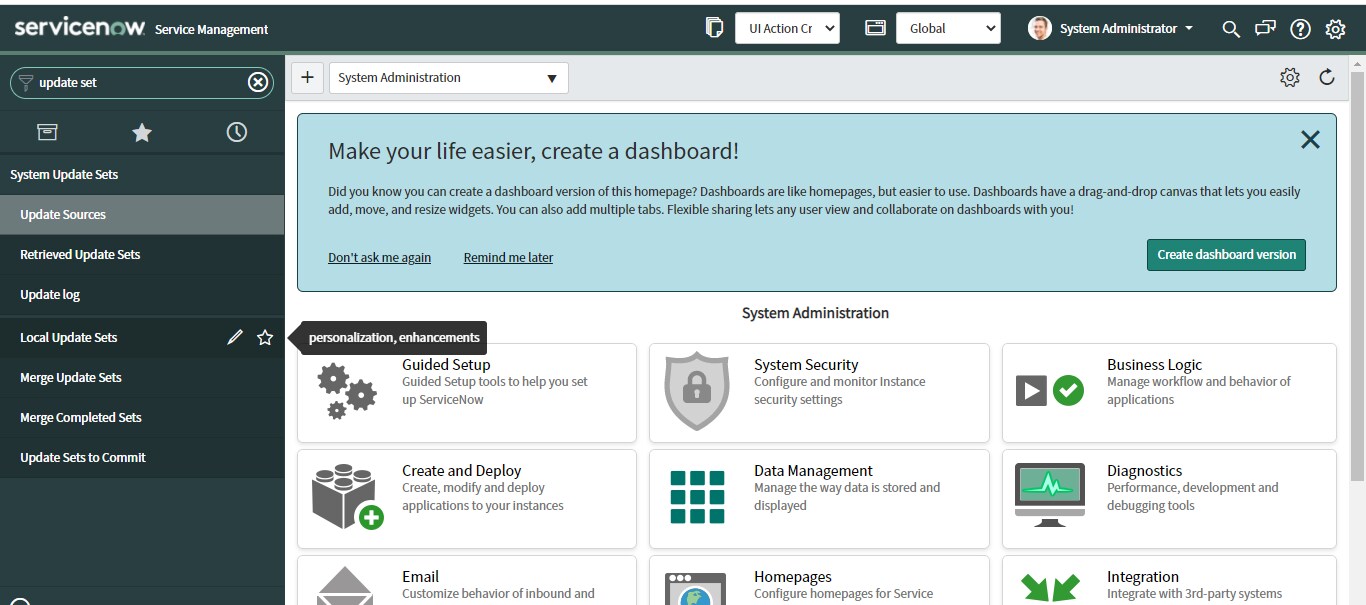Open the Integration title link
The width and height of the screenshot is (1366, 605).
click(1143, 577)
